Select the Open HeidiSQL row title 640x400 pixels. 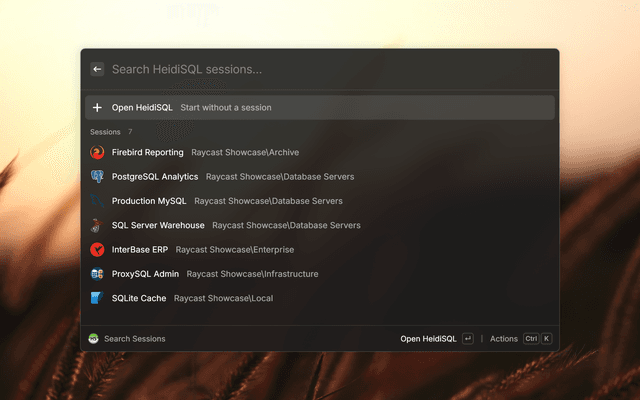[142, 108]
